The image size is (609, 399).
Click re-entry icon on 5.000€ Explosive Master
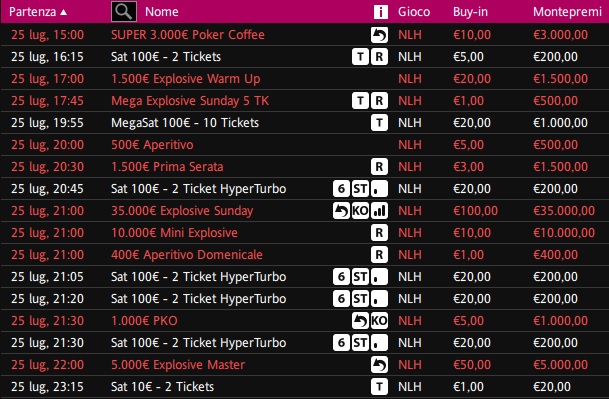click(379, 365)
